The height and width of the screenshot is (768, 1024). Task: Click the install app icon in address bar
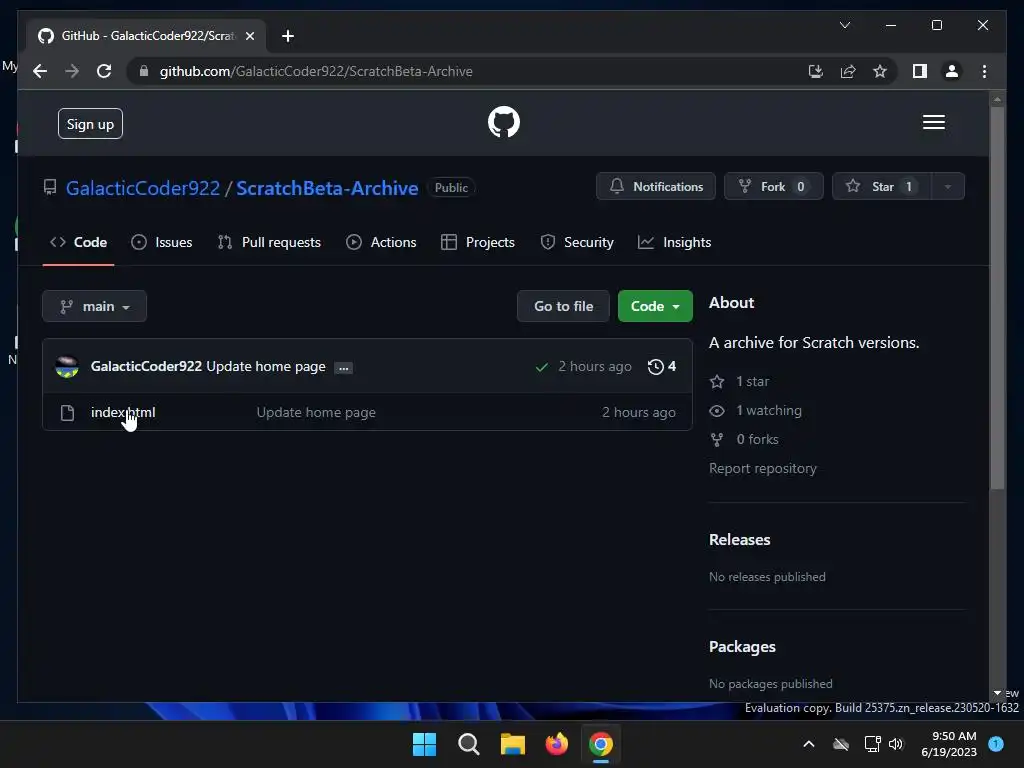(816, 71)
